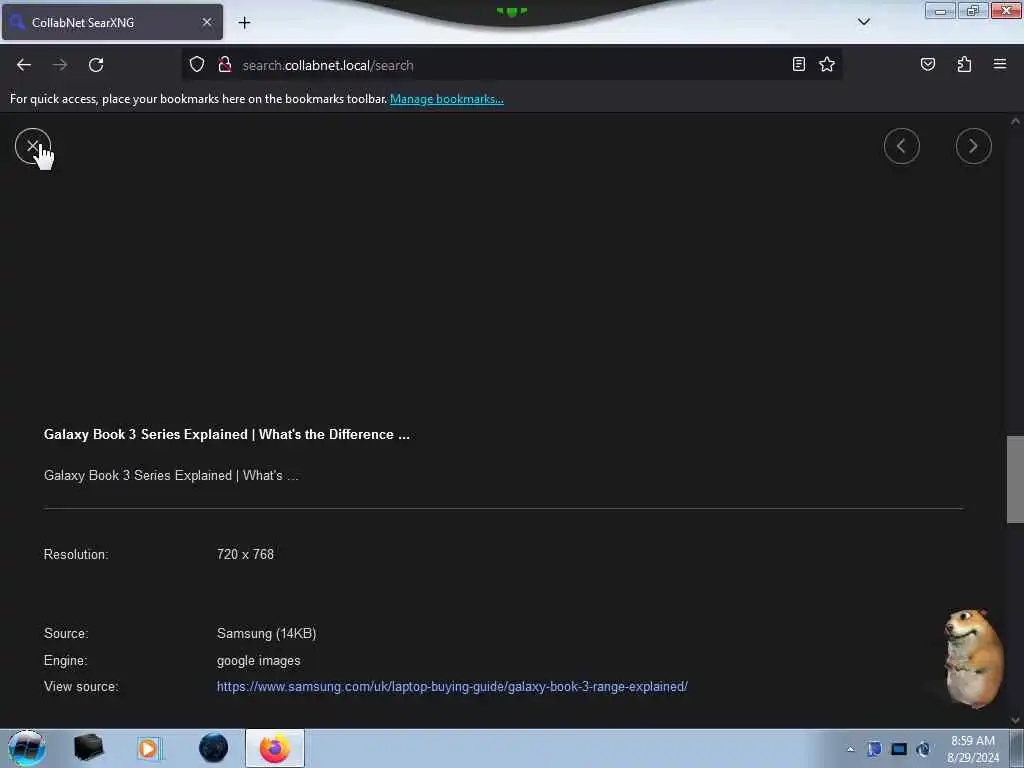This screenshot has height=768, width=1024.
Task: Bookmark this page with the star
Action: point(827,64)
